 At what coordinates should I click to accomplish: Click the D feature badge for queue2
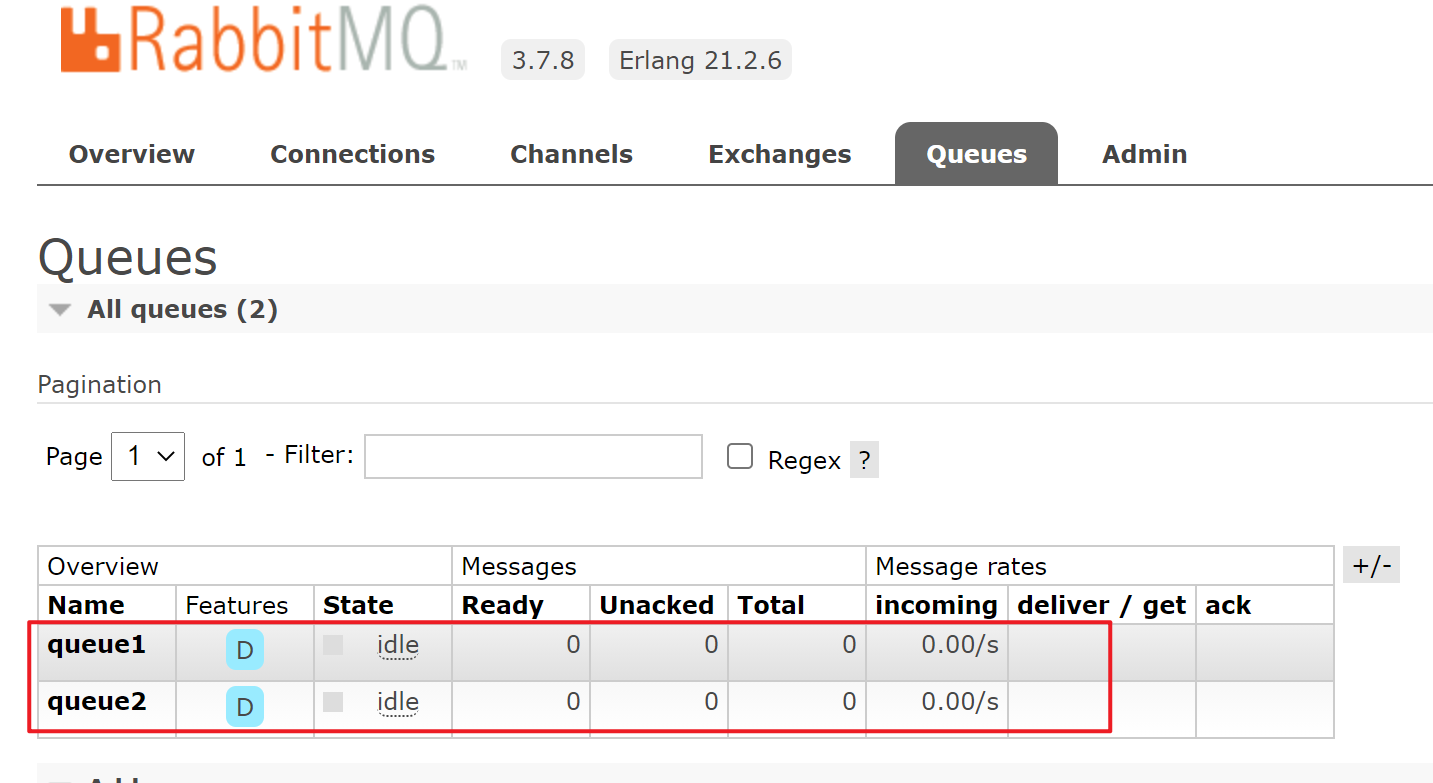(245, 708)
